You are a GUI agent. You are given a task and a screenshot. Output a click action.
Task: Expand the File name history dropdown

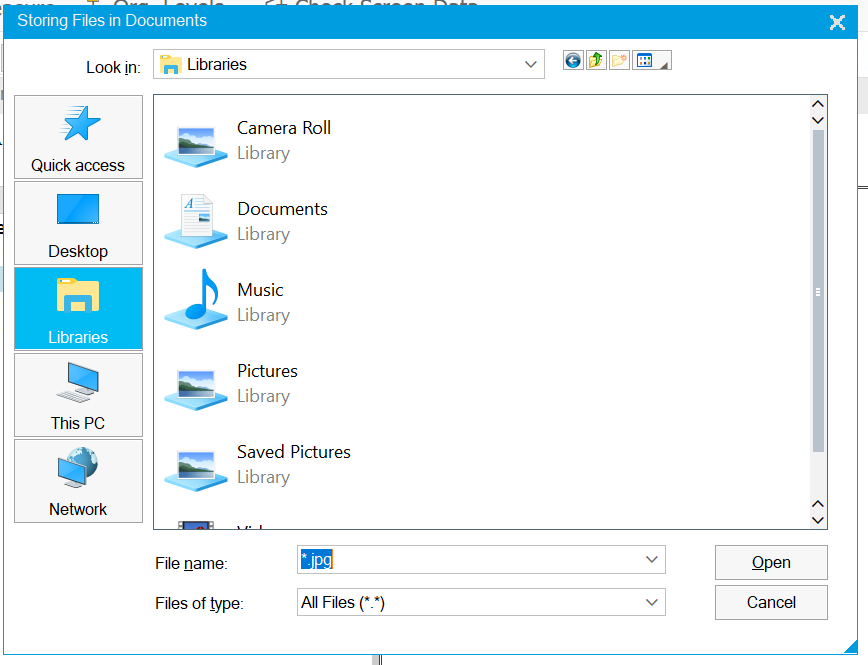(x=652, y=560)
